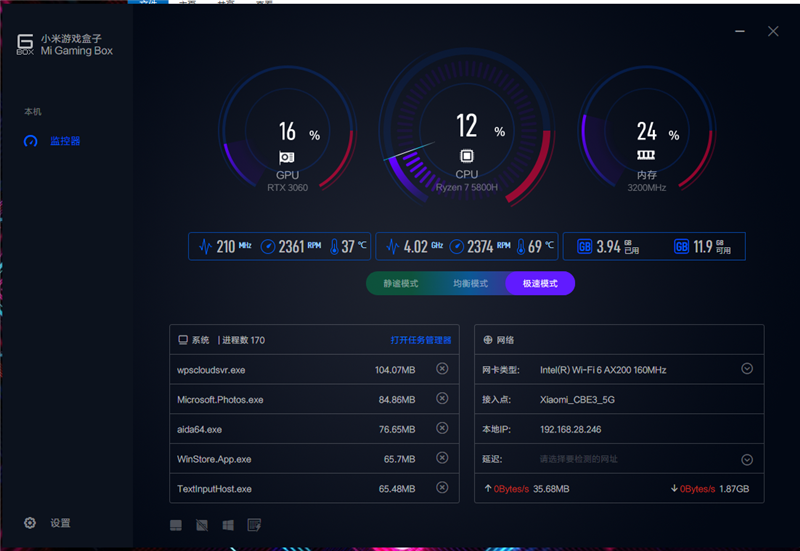
Task: Click the used memory GB icon
Action: pyautogui.click(x=585, y=247)
